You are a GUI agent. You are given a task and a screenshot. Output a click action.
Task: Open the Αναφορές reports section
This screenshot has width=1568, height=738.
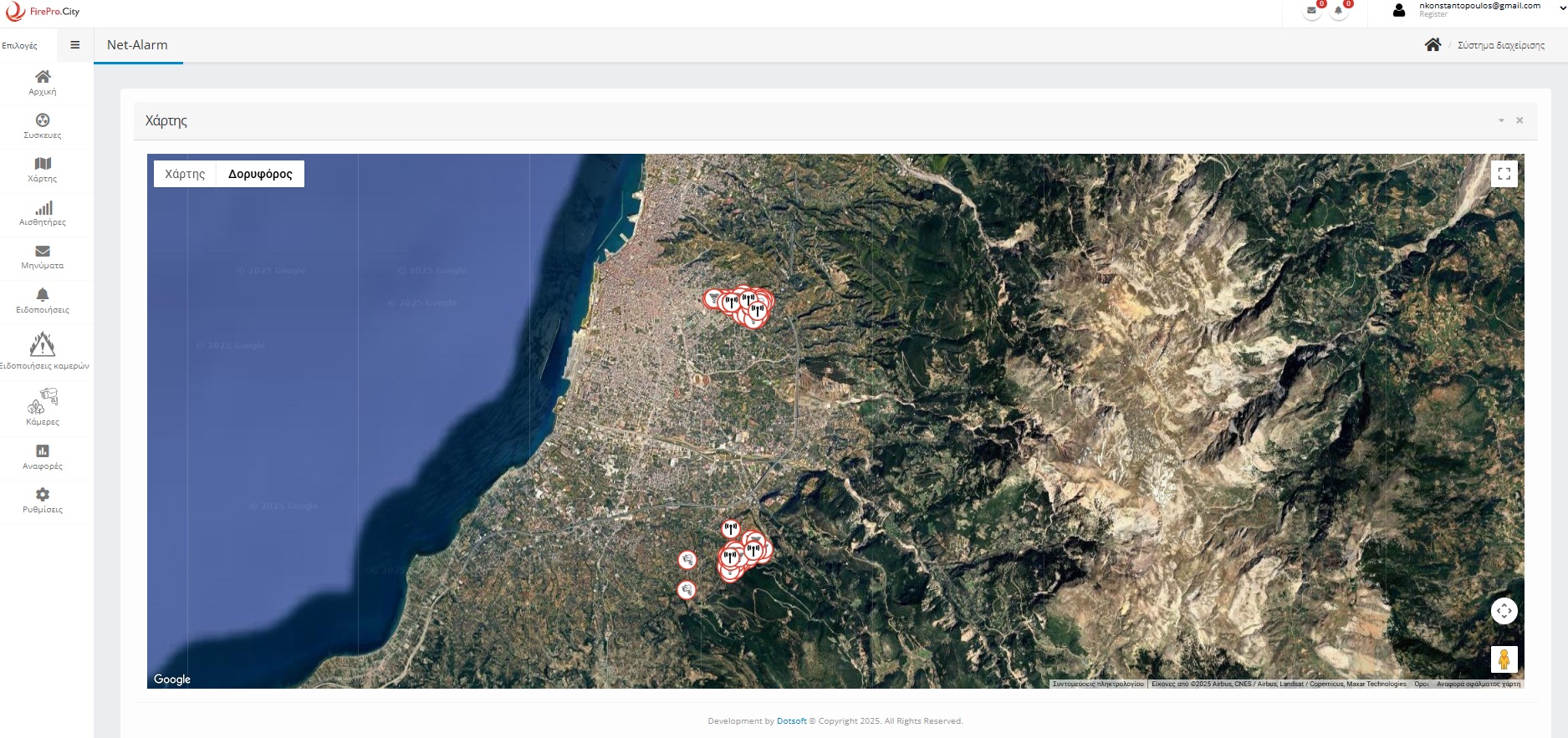[x=43, y=456]
